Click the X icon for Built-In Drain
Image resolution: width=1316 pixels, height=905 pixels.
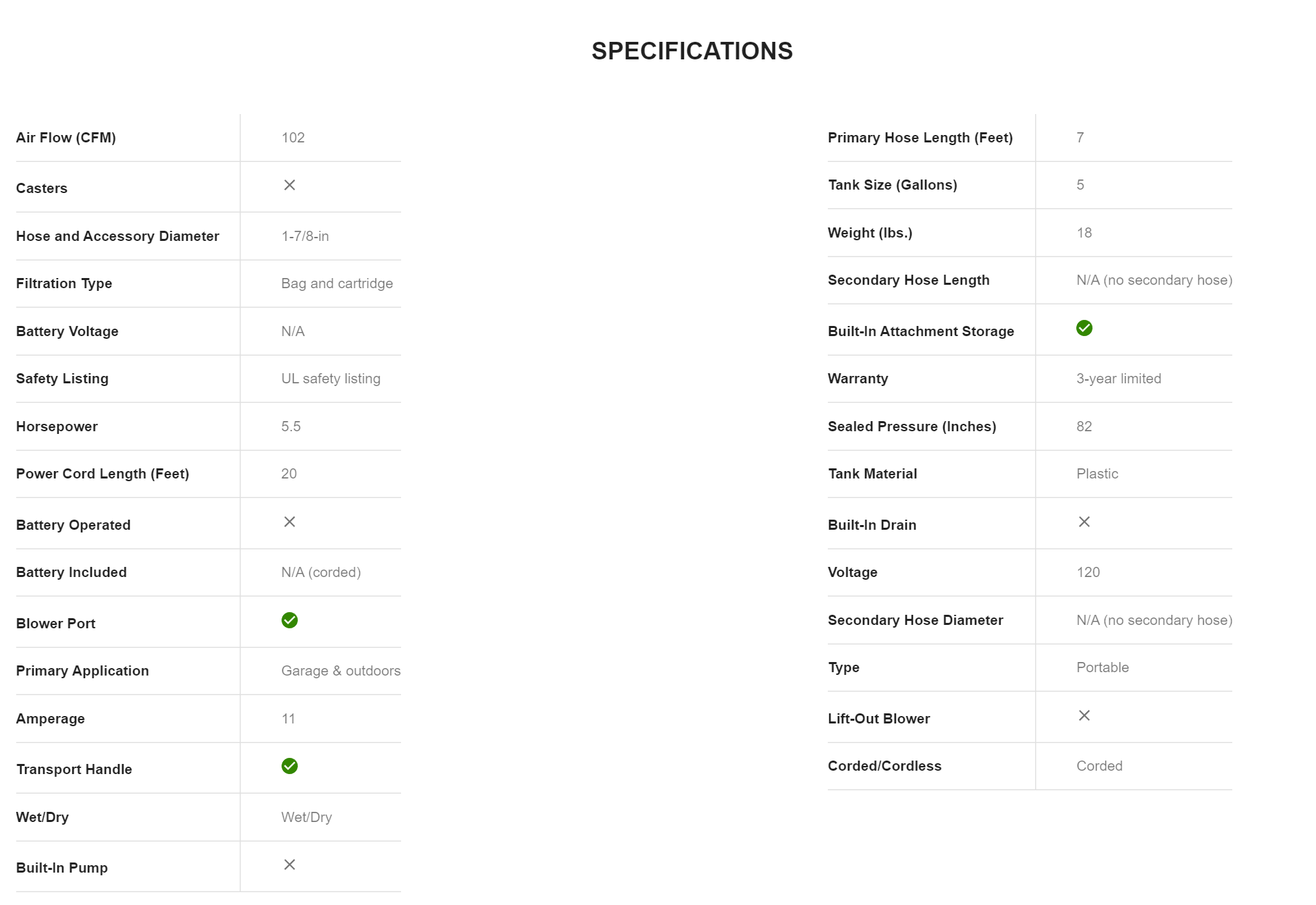(1084, 522)
